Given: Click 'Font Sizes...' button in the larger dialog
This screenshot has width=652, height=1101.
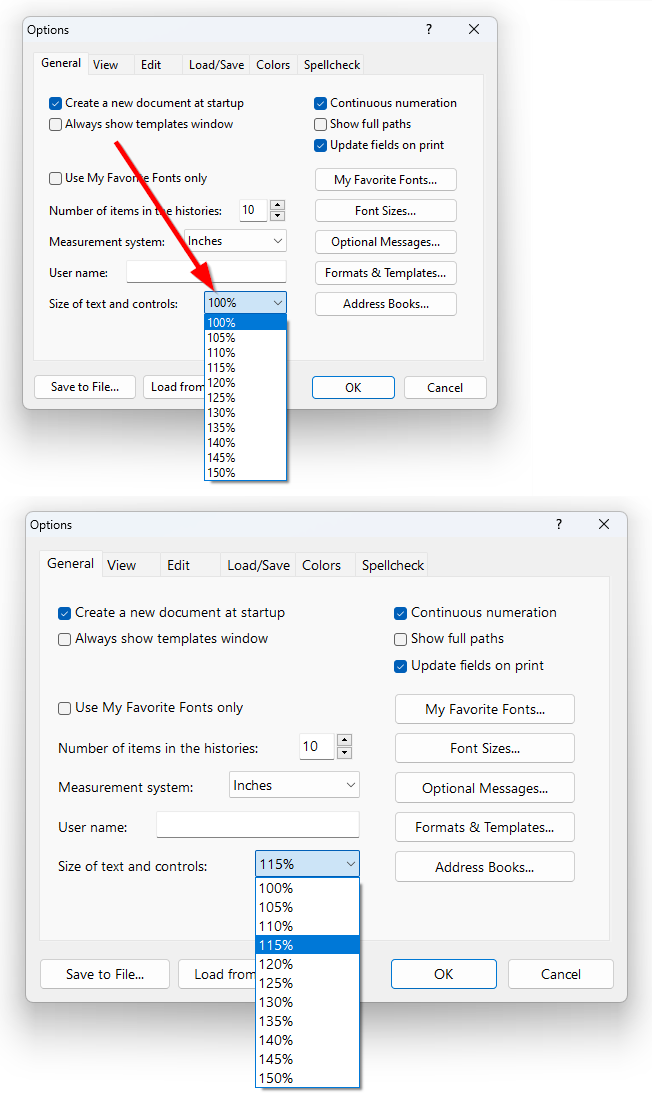Looking at the screenshot, I should pyautogui.click(x=484, y=748).
